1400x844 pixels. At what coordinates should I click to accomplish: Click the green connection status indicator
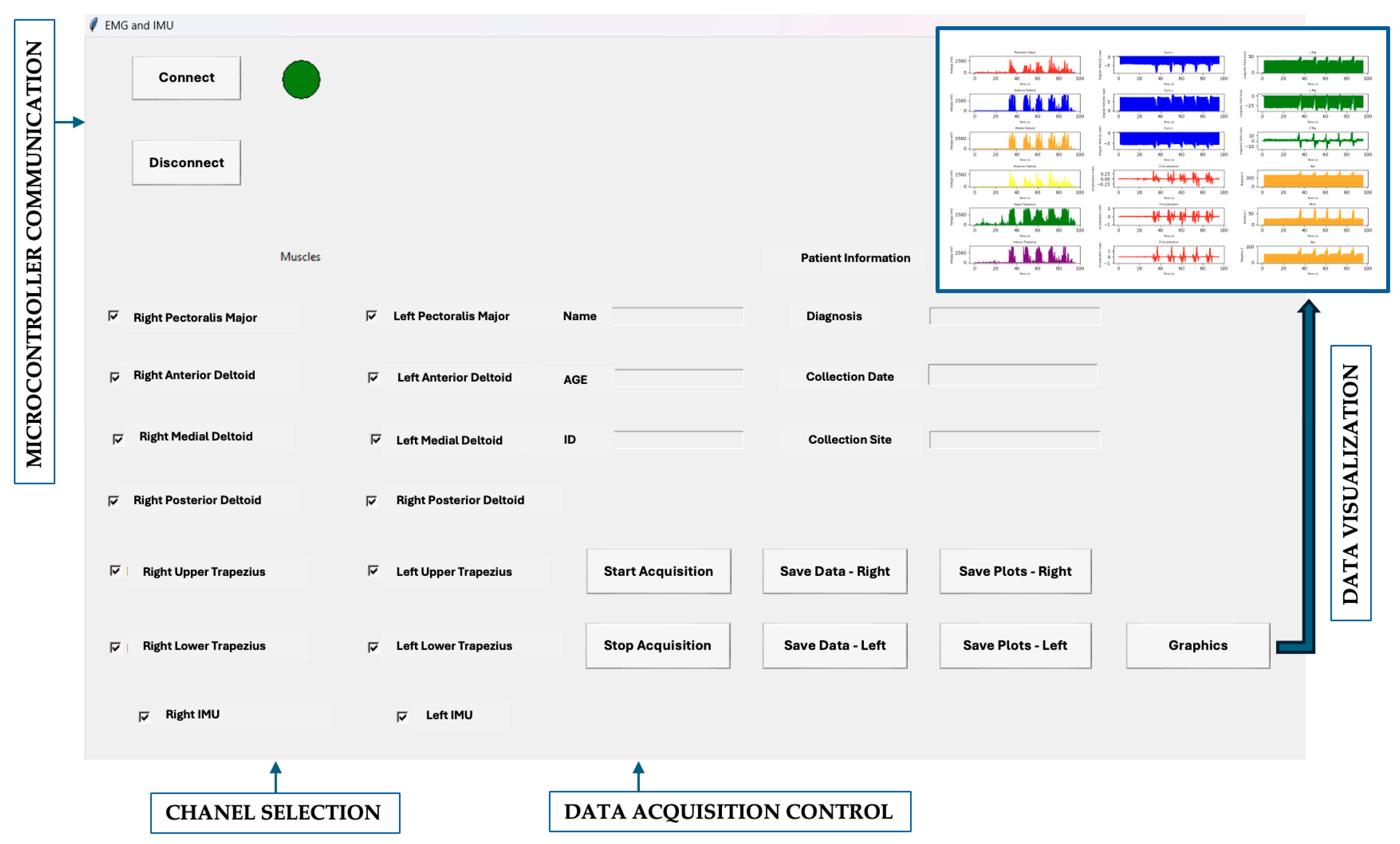click(x=301, y=80)
